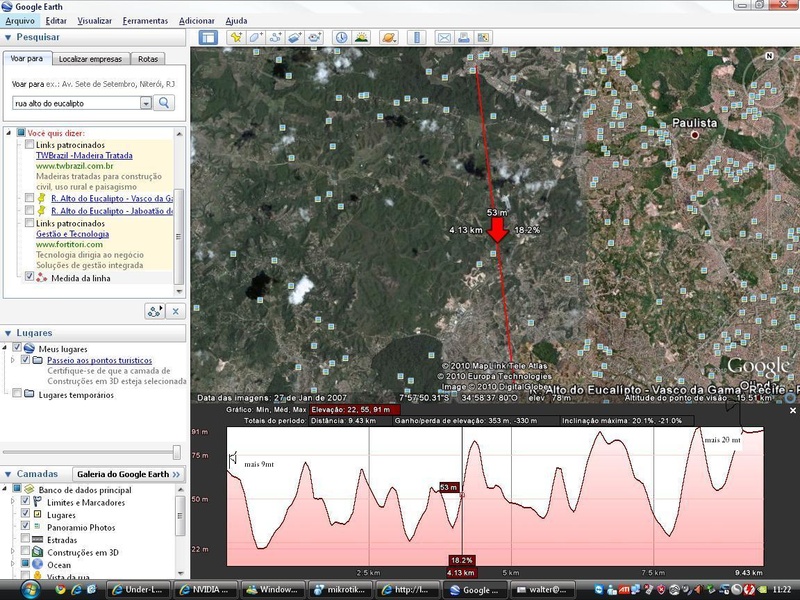Click the add polygon tool
This screenshot has height=600, width=800.
pyautogui.click(x=255, y=38)
